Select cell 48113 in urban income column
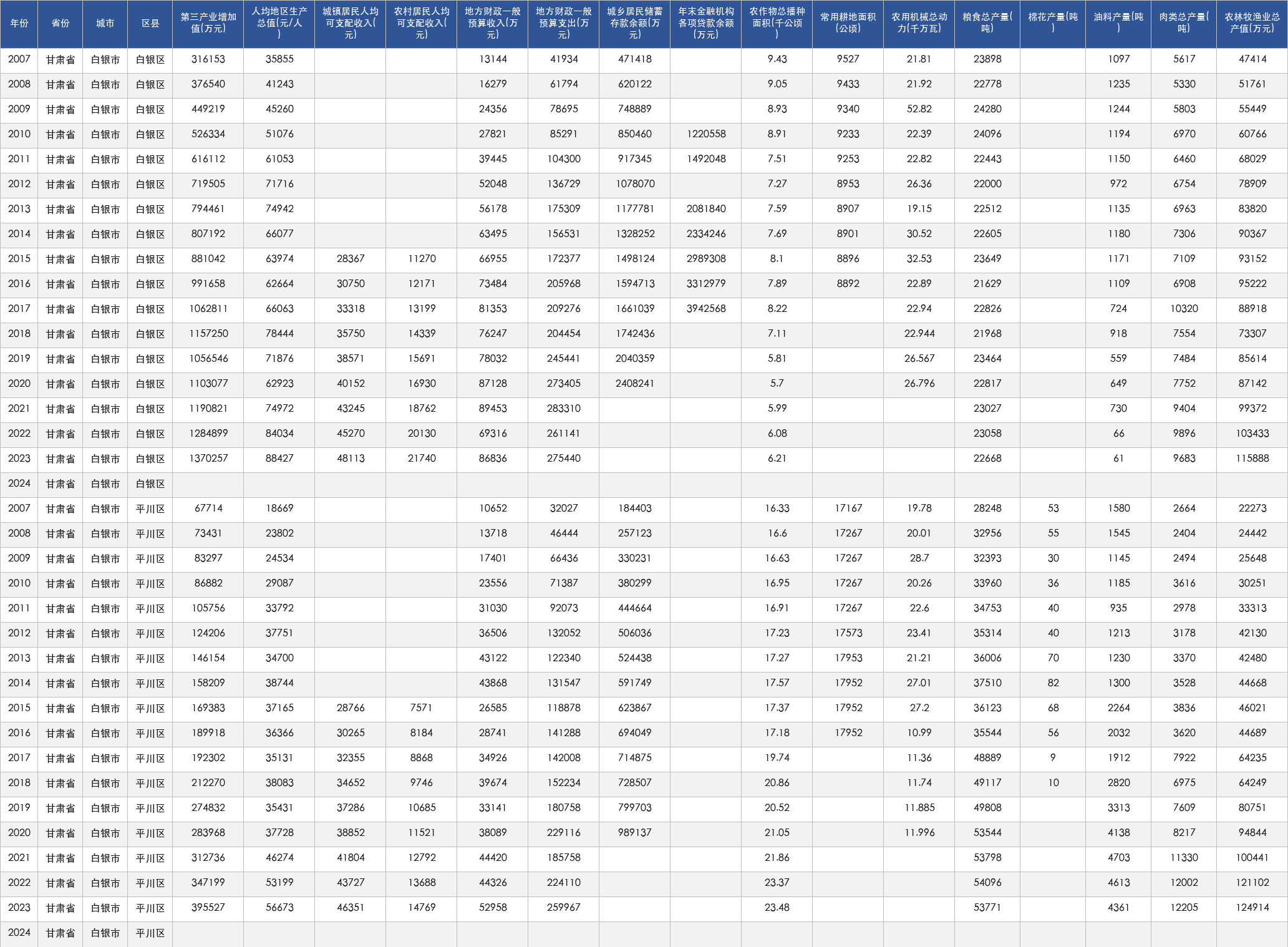 [351, 459]
